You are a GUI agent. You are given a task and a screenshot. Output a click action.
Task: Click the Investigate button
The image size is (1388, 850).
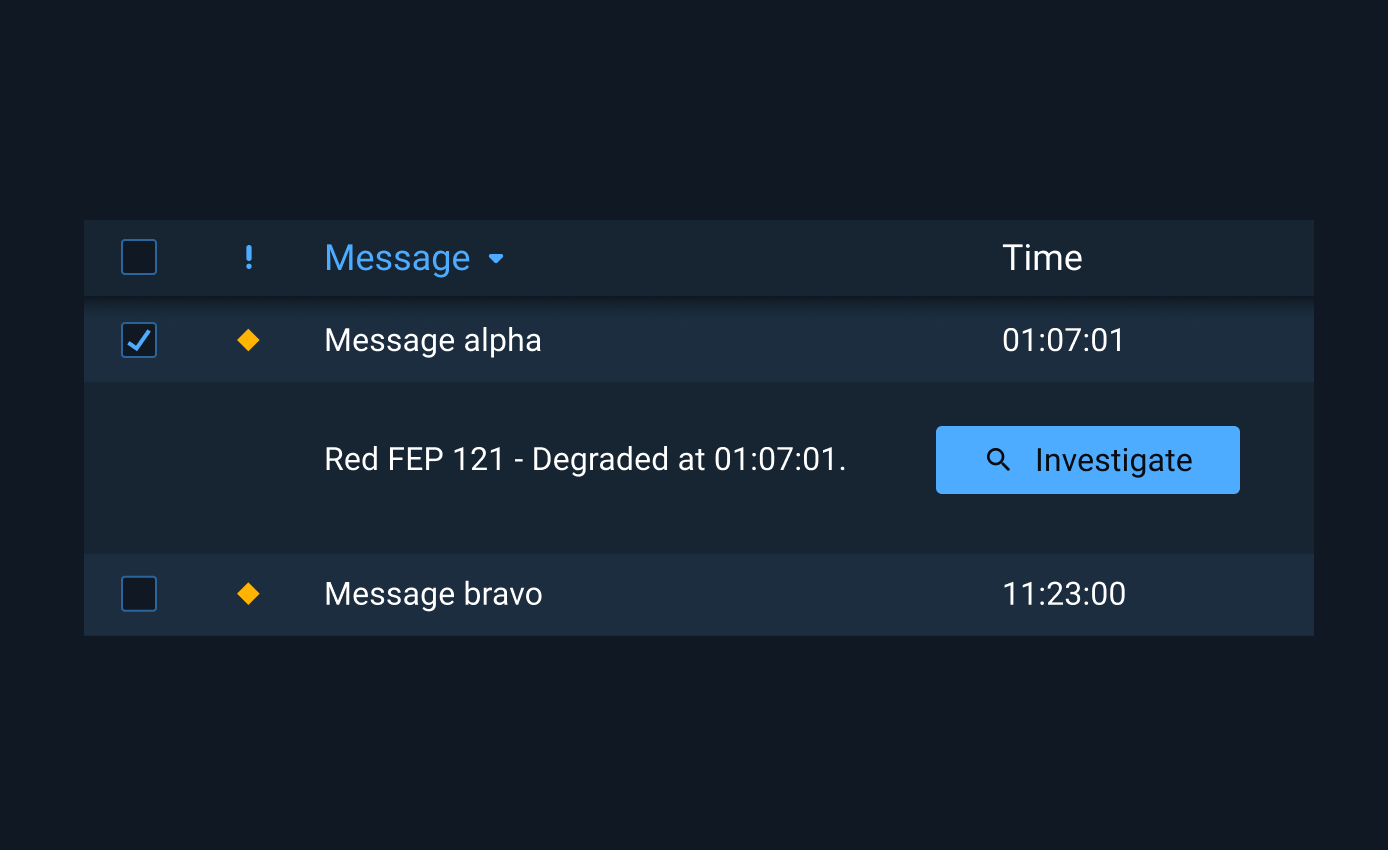pos(1088,460)
